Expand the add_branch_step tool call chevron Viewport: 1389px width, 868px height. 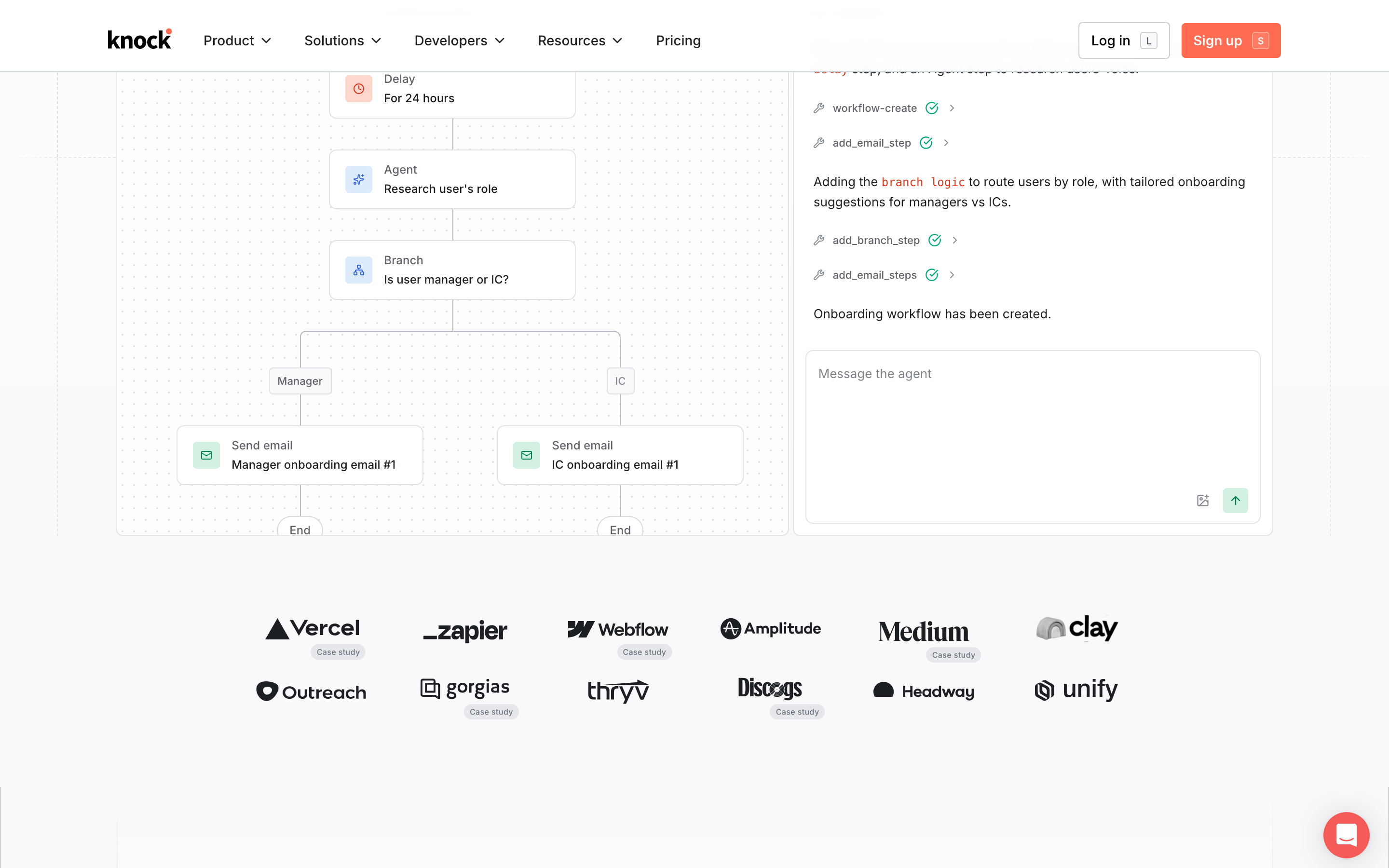(x=954, y=240)
